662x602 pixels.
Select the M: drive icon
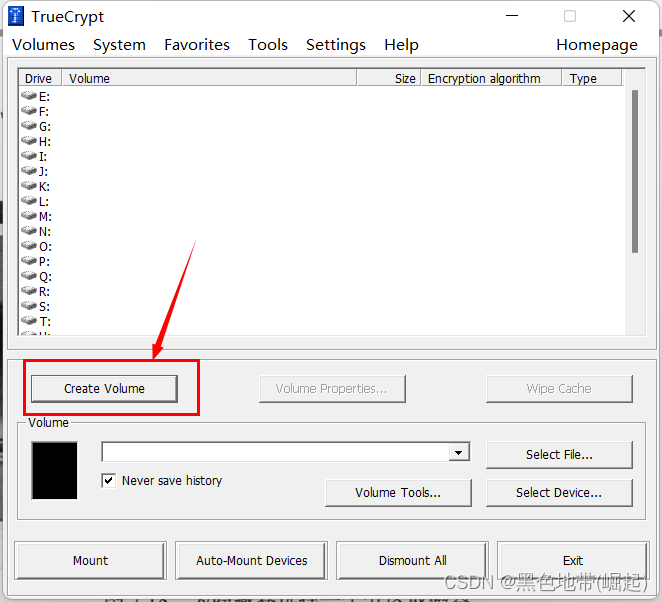29,216
